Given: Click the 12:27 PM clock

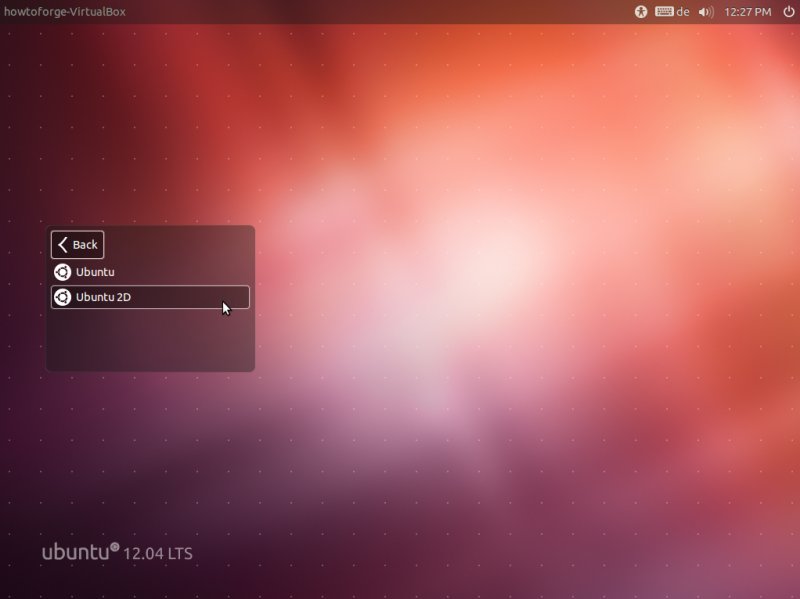Looking at the screenshot, I should pyautogui.click(x=747, y=12).
